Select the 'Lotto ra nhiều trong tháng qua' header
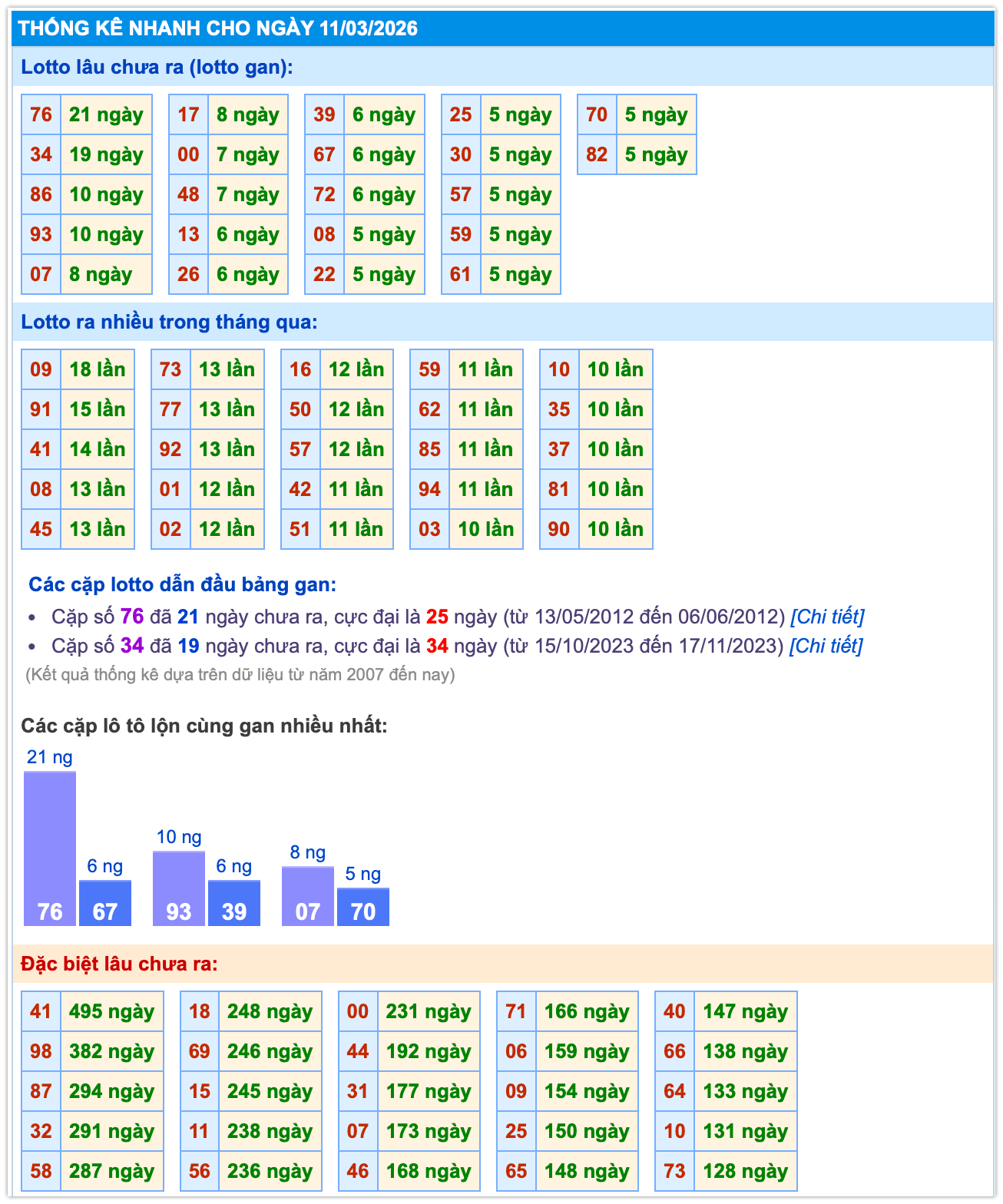The image size is (1003, 1204). click(x=169, y=322)
